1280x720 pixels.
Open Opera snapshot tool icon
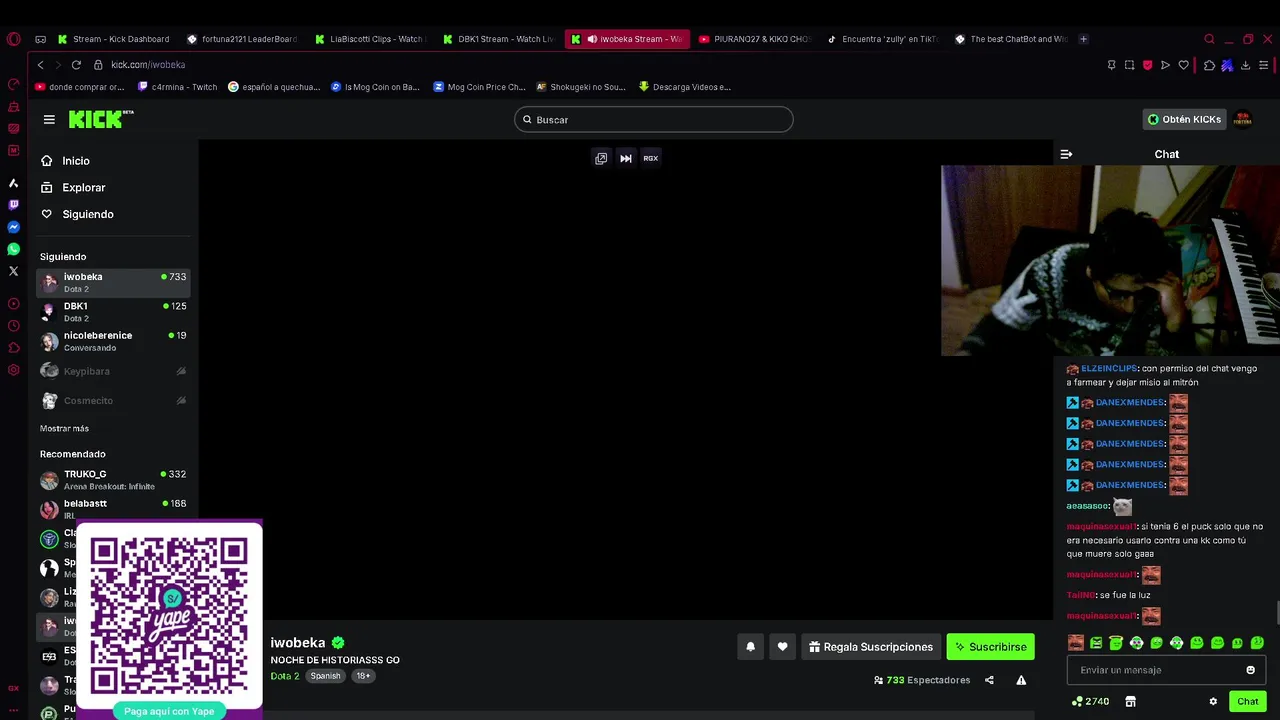click(x=1129, y=65)
